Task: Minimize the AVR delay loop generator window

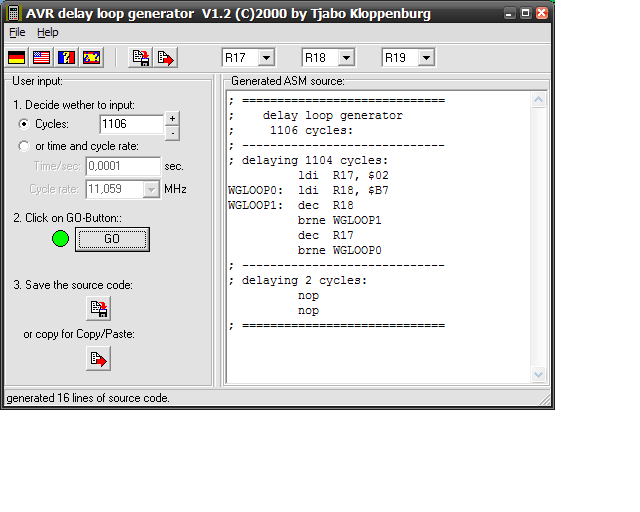Action: [x=509, y=13]
